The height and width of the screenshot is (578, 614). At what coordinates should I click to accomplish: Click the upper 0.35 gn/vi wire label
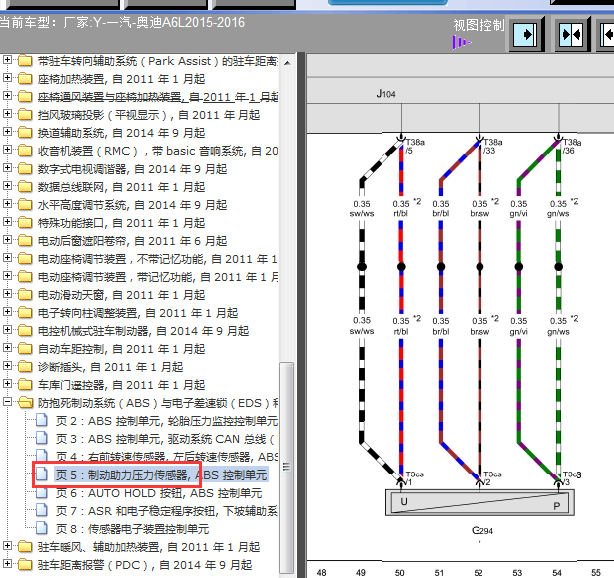click(x=518, y=209)
